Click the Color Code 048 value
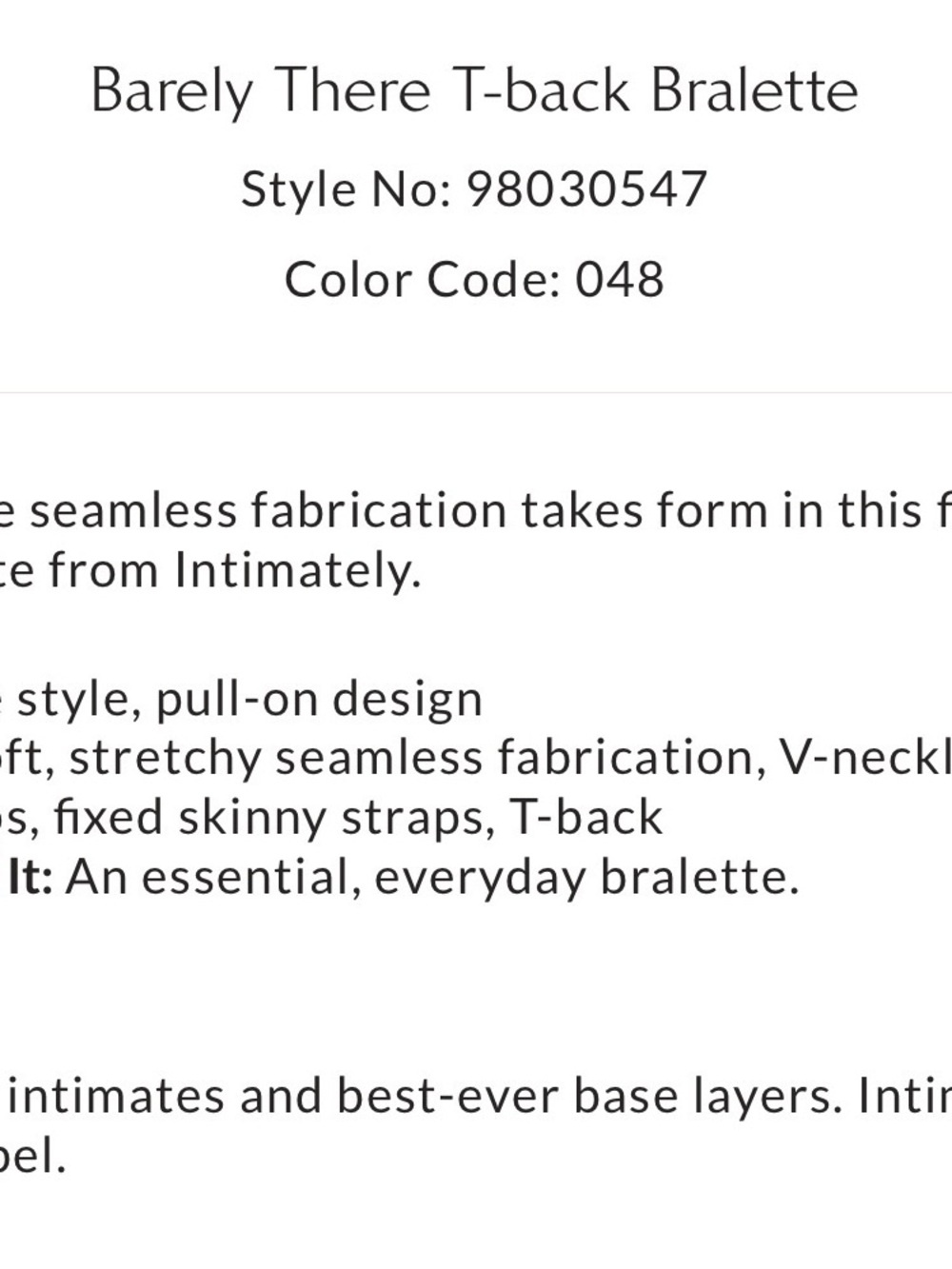This screenshot has width=952, height=1269. click(x=619, y=280)
